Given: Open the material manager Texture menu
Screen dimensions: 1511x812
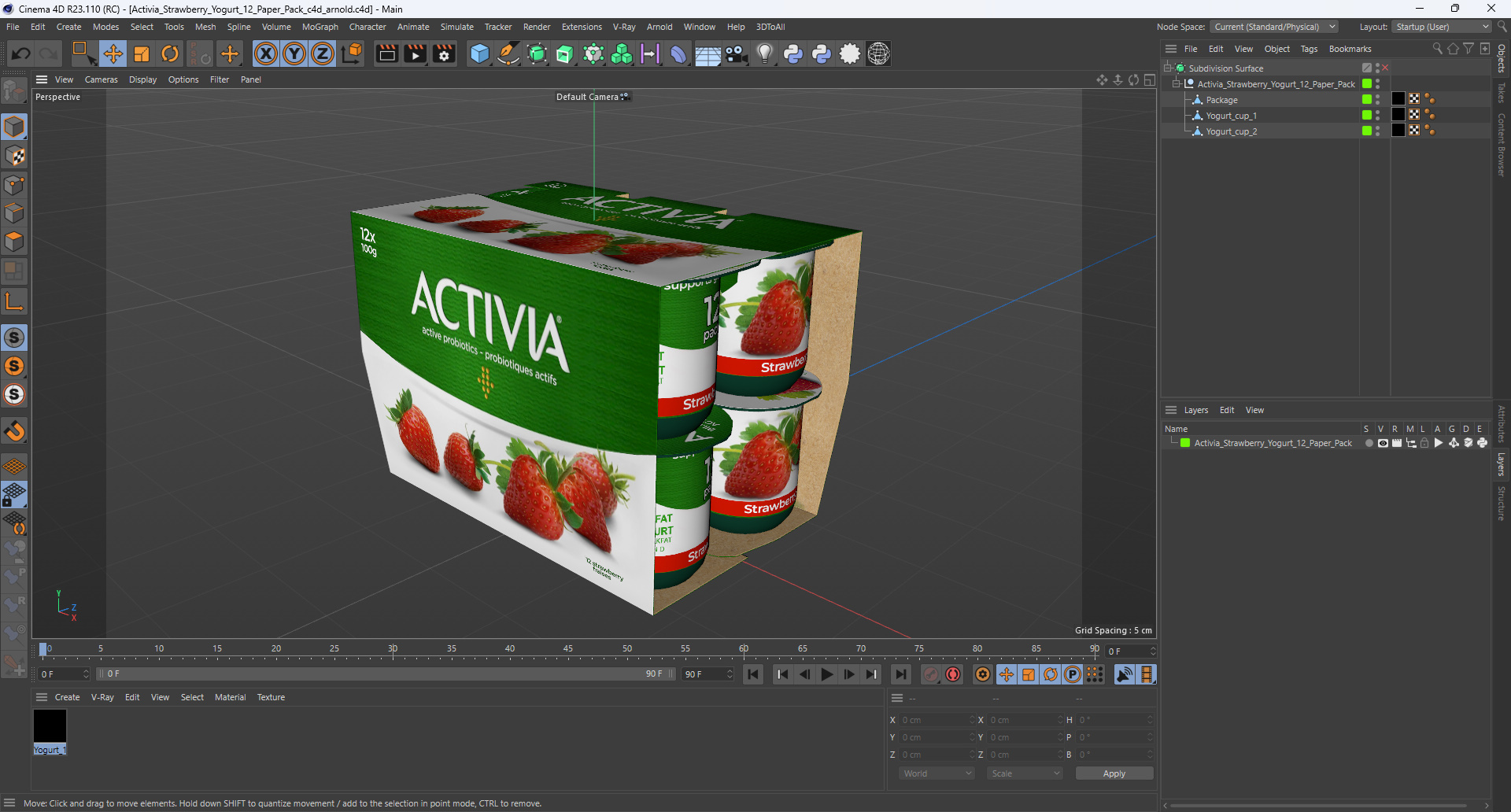Looking at the screenshot, I should point(271,697).
